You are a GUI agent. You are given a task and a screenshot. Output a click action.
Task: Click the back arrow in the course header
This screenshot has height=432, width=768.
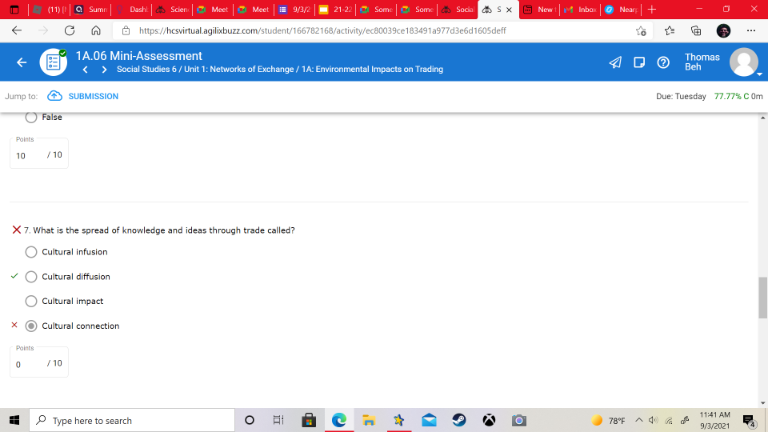(x=22, y=63)
